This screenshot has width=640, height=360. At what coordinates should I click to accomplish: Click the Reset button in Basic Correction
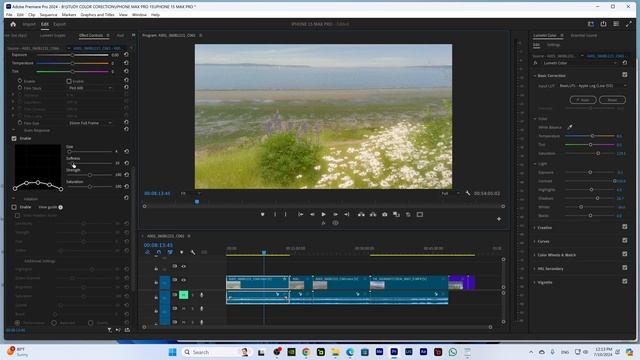click(x=612, y=100)
